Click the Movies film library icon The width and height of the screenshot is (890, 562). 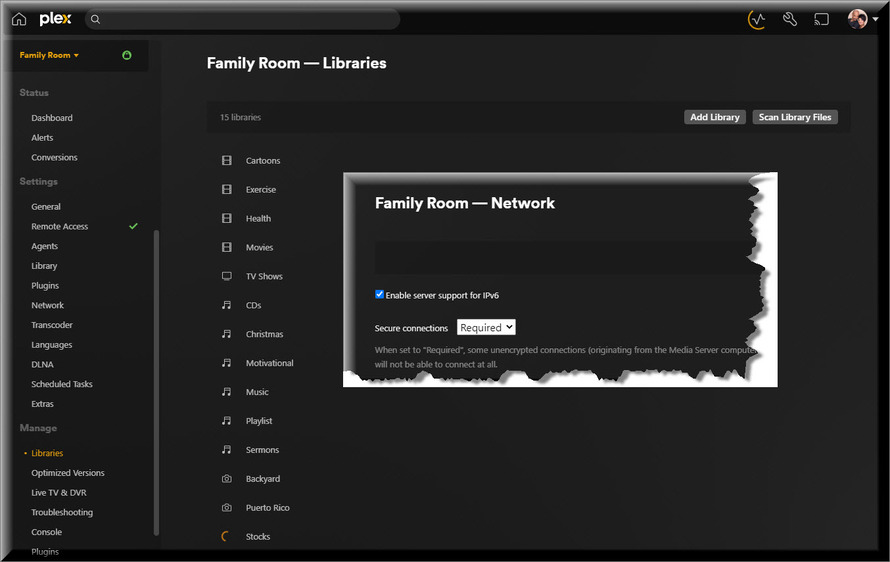pos(226,248)
